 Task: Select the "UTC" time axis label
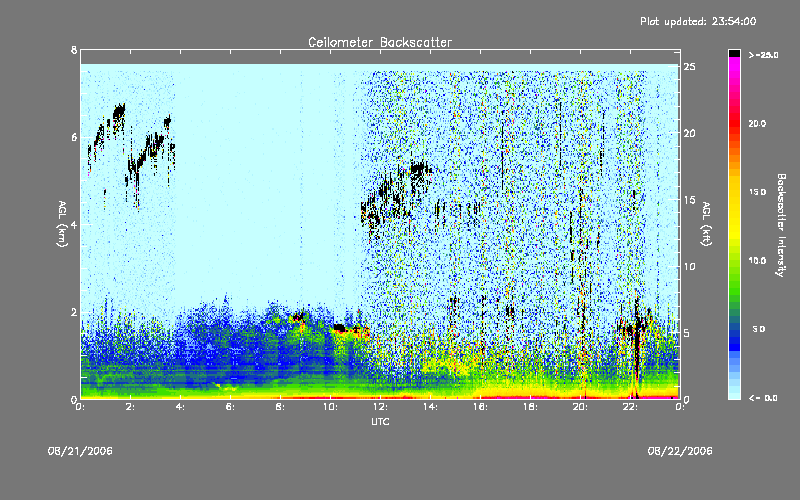380,421
